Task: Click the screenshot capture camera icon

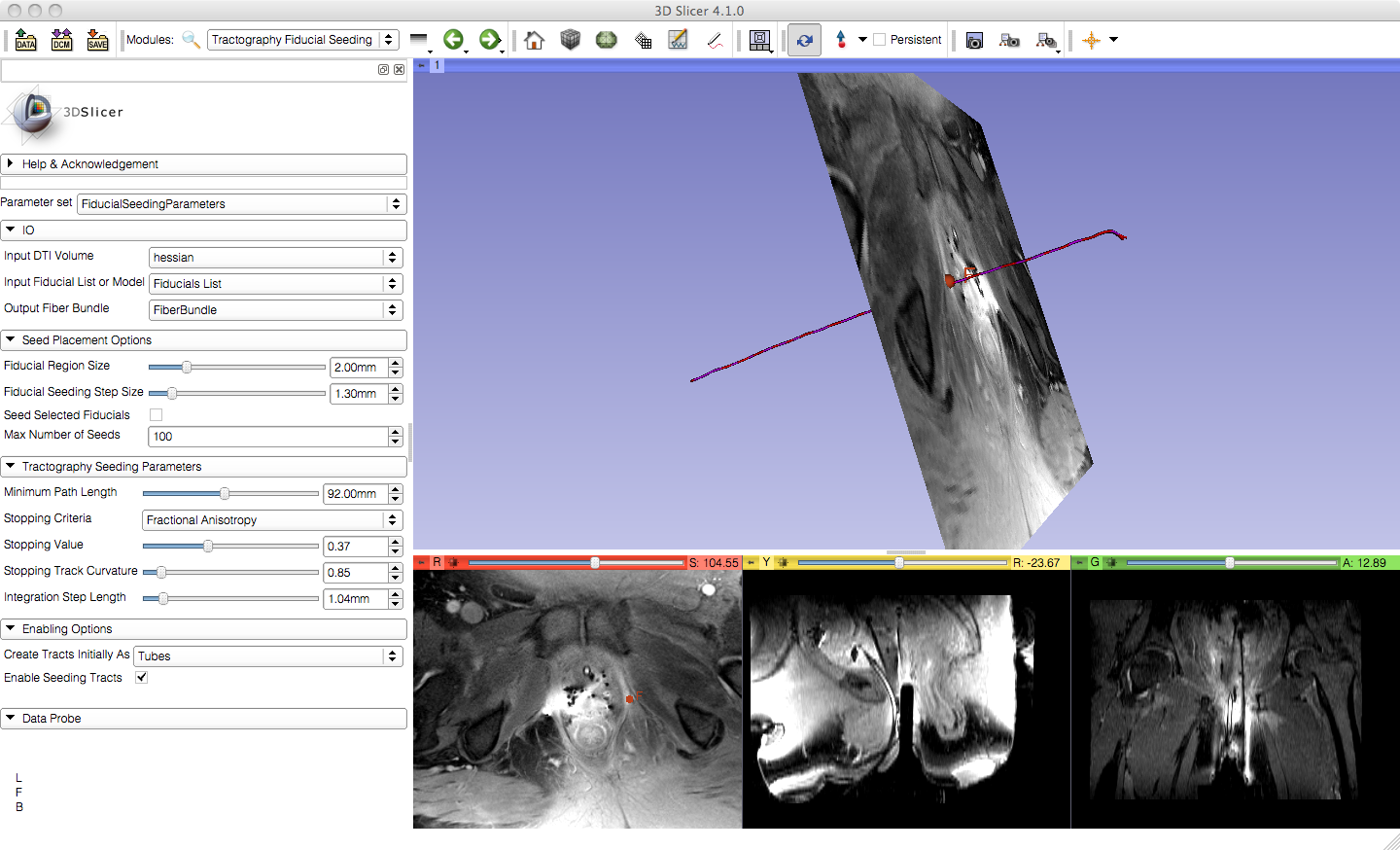Action: click(x=974, y=40)
